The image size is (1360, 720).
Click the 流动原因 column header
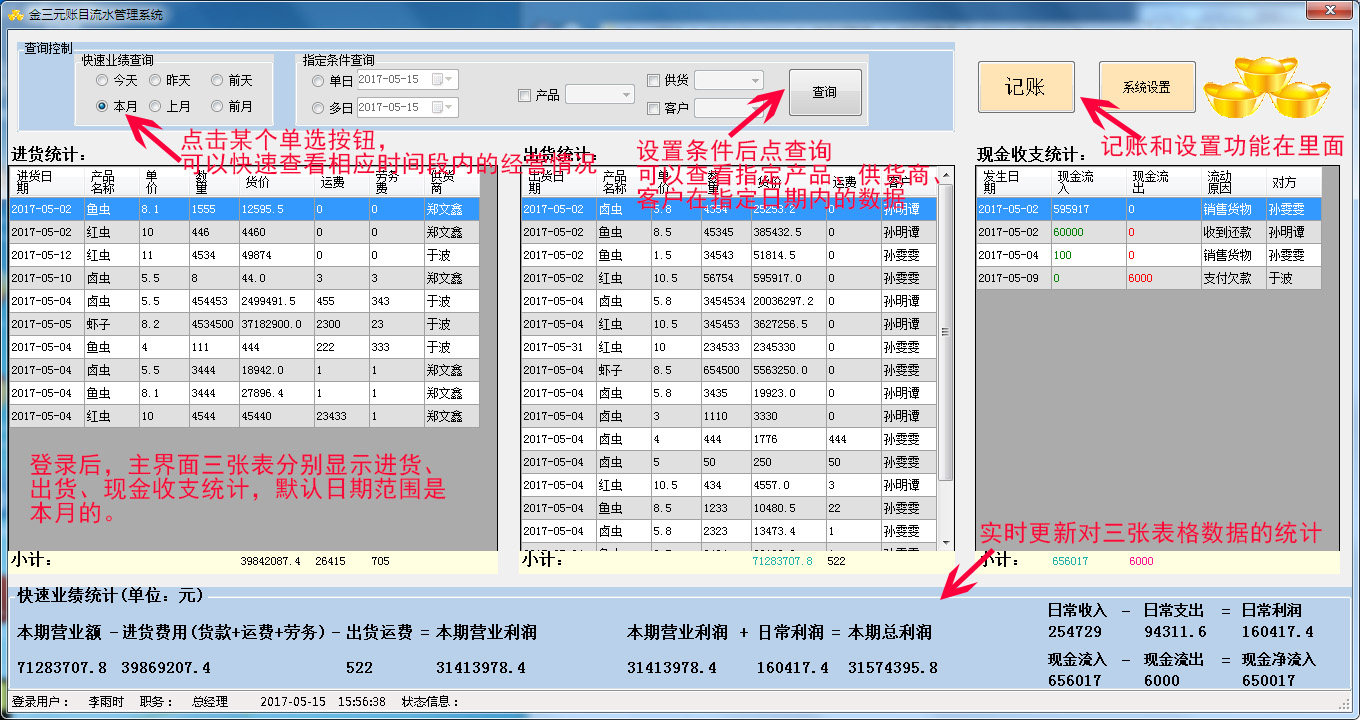pos(1232,181)
